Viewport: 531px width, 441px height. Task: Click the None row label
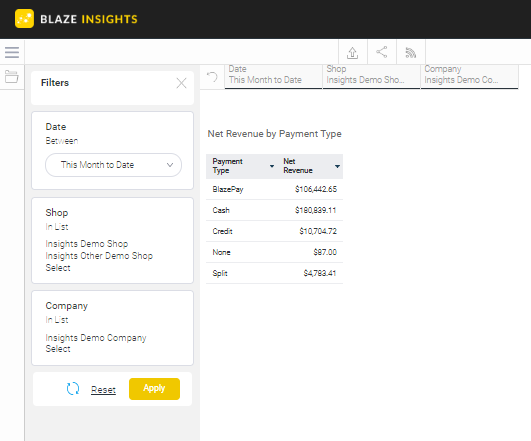(221, 252)
